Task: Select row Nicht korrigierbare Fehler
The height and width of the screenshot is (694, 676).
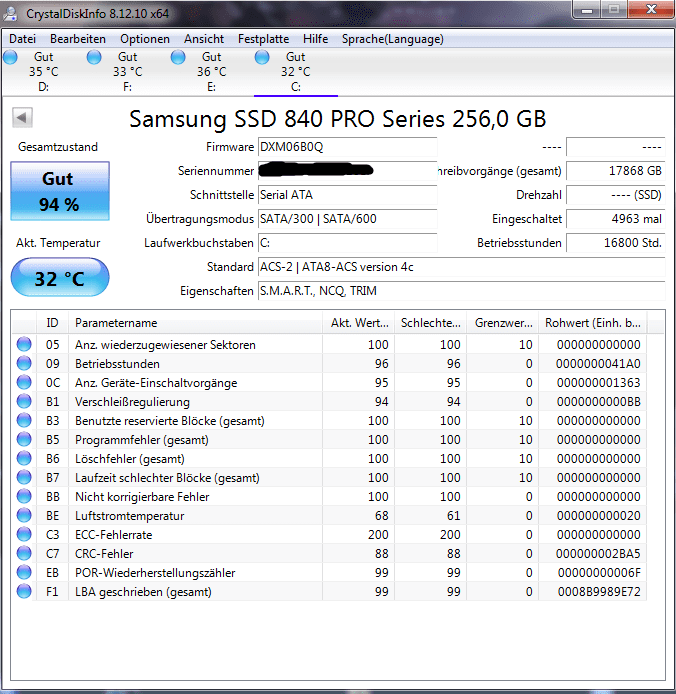Action: pyautogui.click(x=329, y=497)
